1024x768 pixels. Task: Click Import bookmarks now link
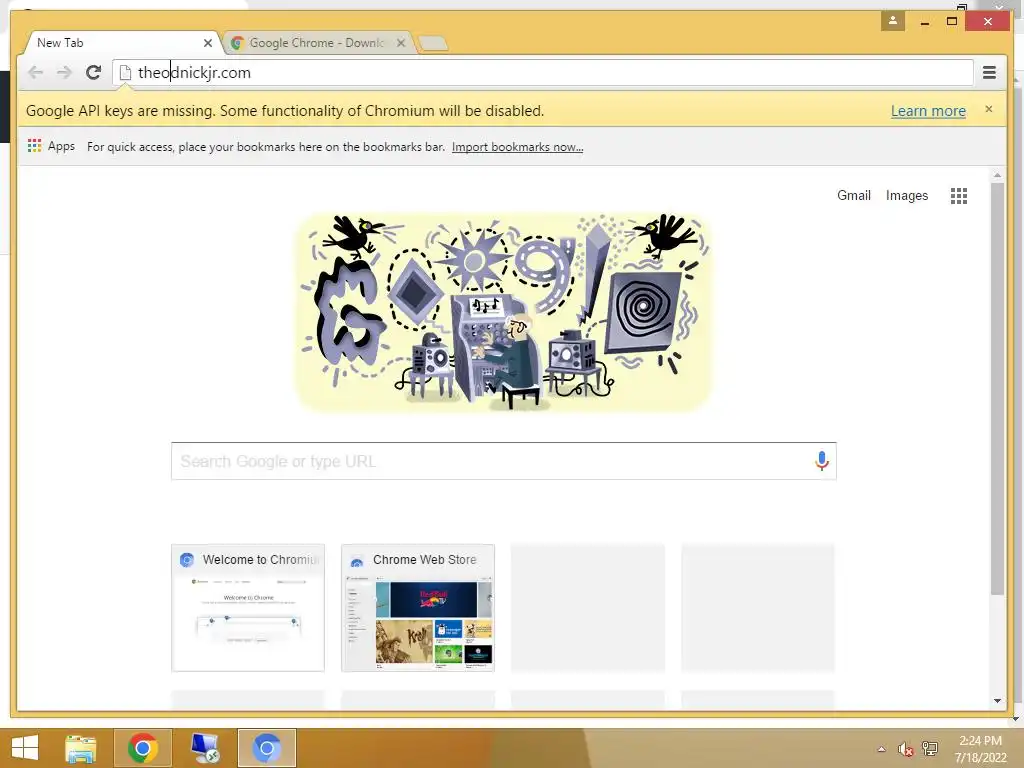click(517, 147)
